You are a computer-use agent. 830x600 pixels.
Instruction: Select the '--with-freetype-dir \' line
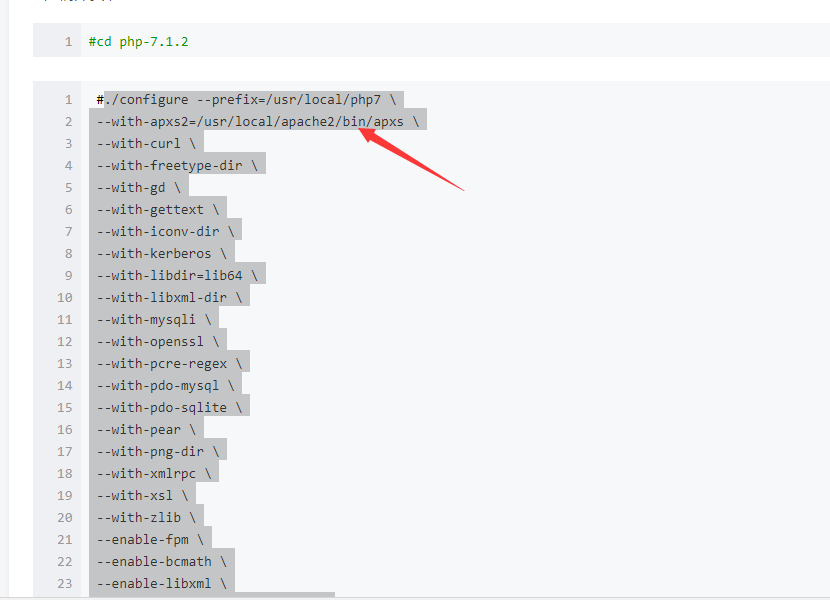(177, 166)
